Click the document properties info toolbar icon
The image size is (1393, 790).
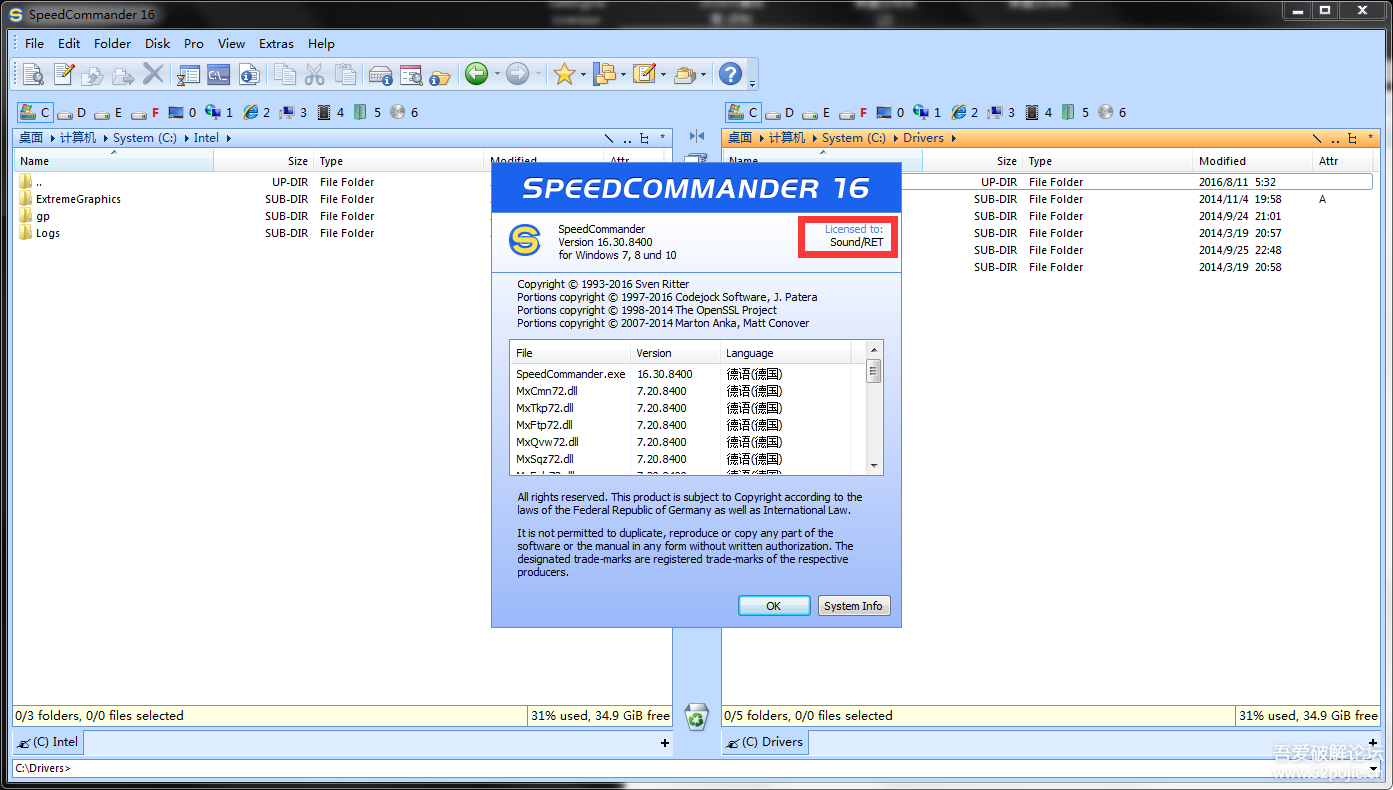(x=249, y=74)
